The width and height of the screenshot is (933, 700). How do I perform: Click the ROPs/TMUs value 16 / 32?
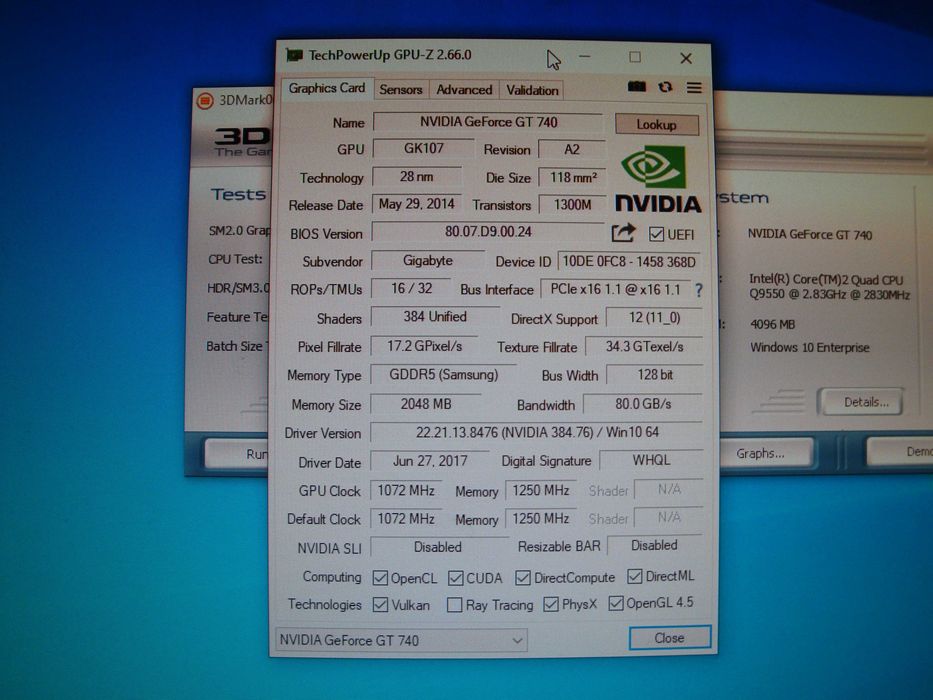tap(411, 289)
